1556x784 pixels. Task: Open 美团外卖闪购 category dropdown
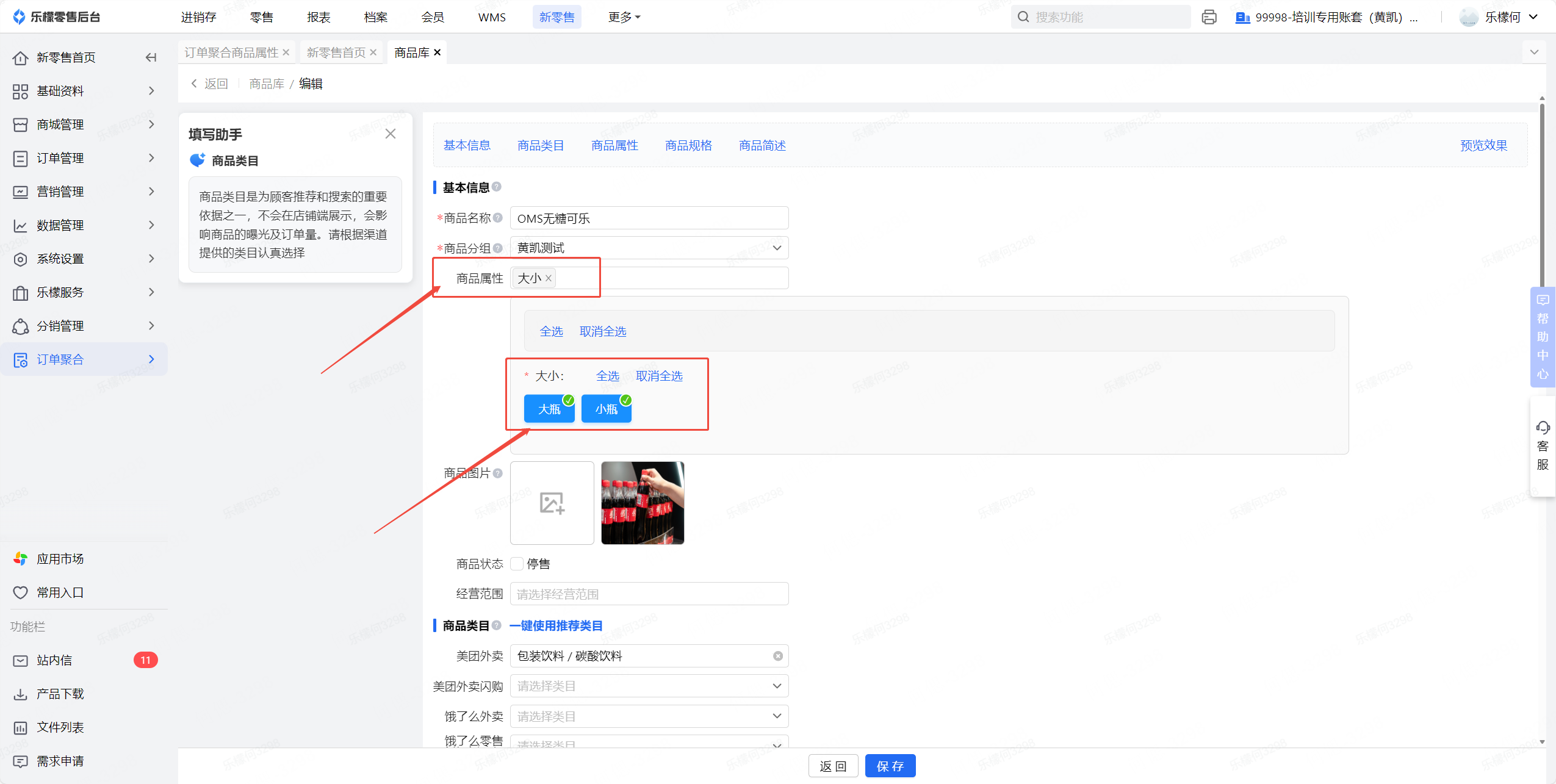tap(649, 686)
